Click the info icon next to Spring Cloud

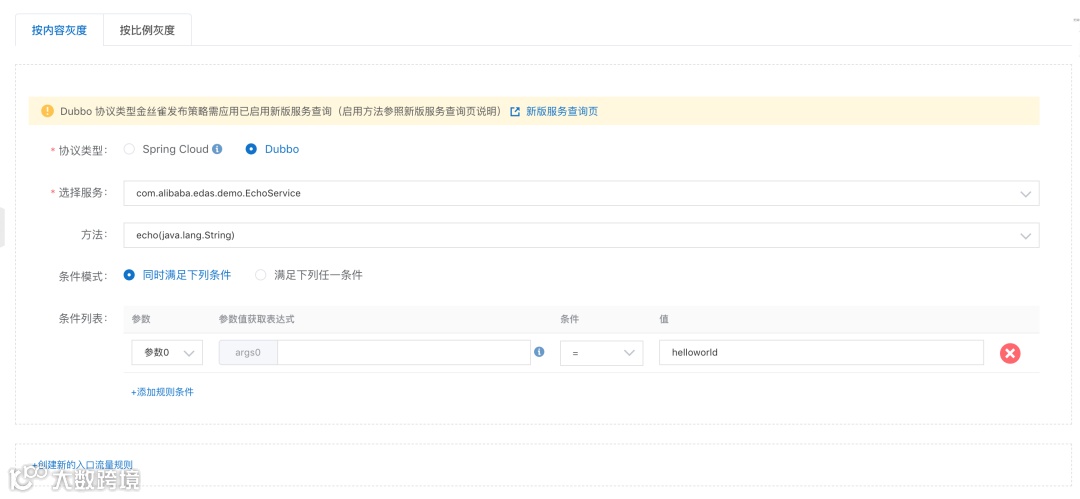click(217, 149)
